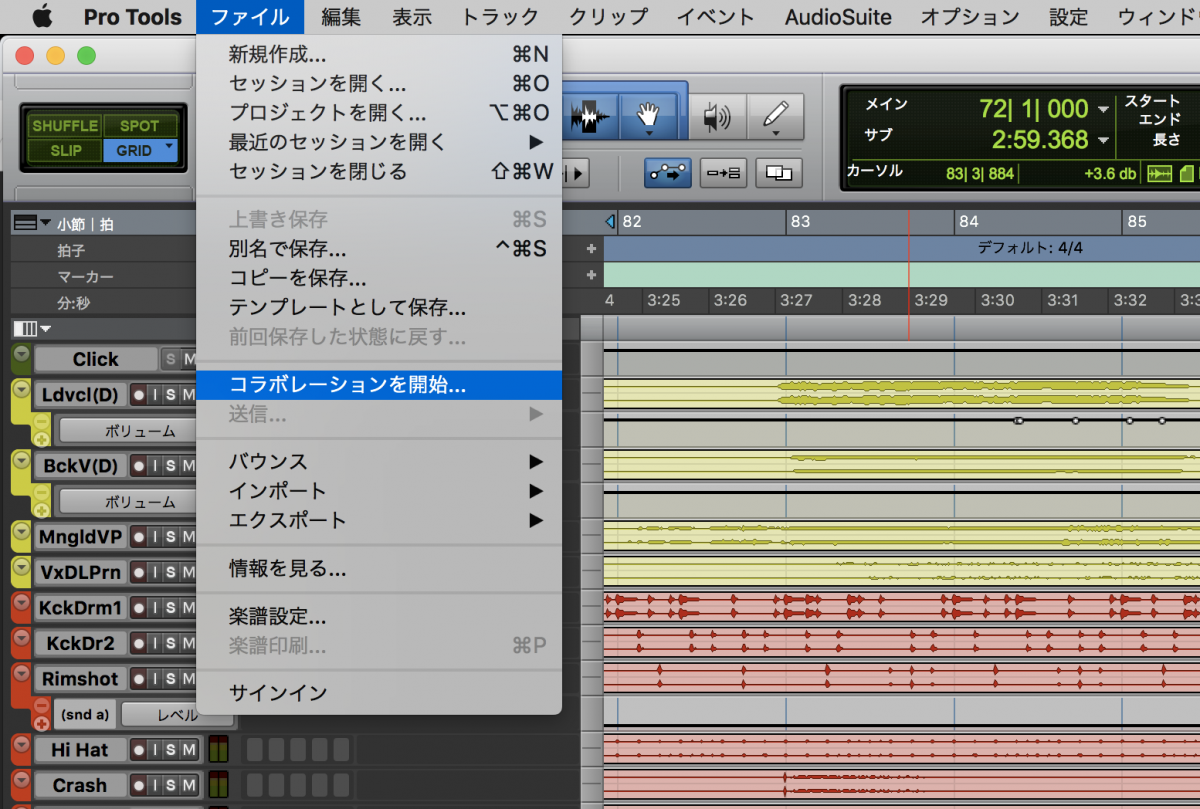Remove the BckV(D) volume automation lane
Viewport: 1200px width, 809px height.
[41, 493]
